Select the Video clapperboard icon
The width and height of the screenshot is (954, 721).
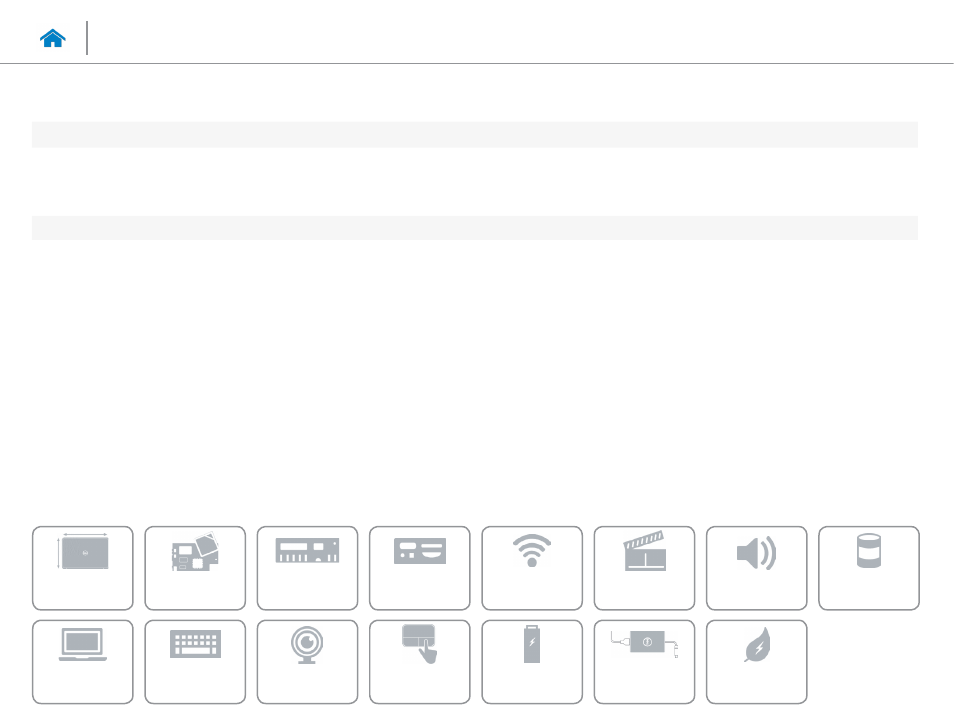644,568
